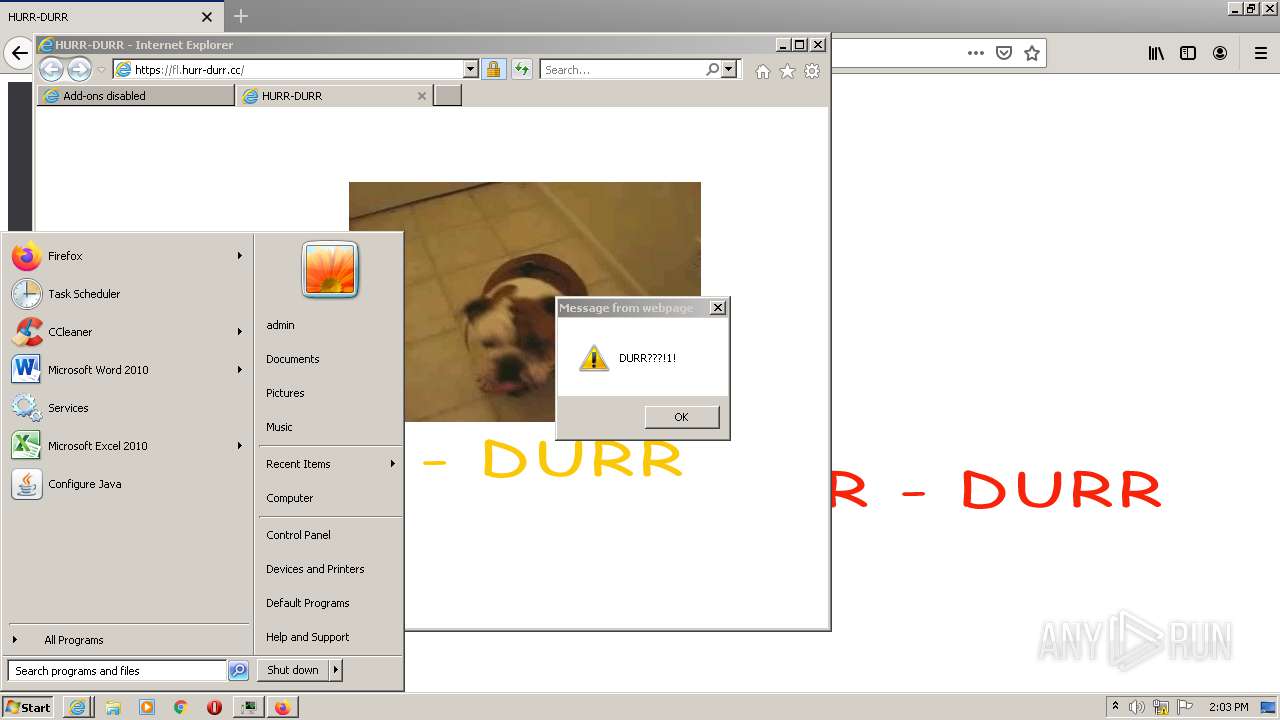Open Chrome from the taskbar
This screenshot has height=720, width=1280.
tap(180, 707)
